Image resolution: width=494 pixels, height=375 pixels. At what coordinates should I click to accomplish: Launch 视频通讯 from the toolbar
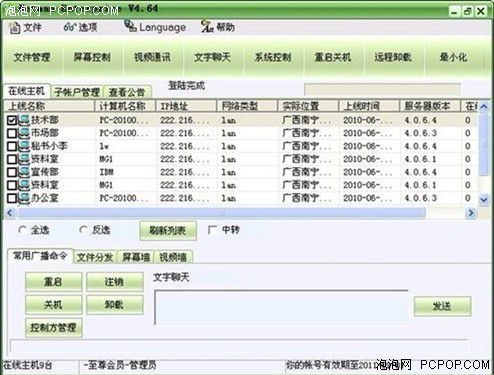[x=152, y=57]
